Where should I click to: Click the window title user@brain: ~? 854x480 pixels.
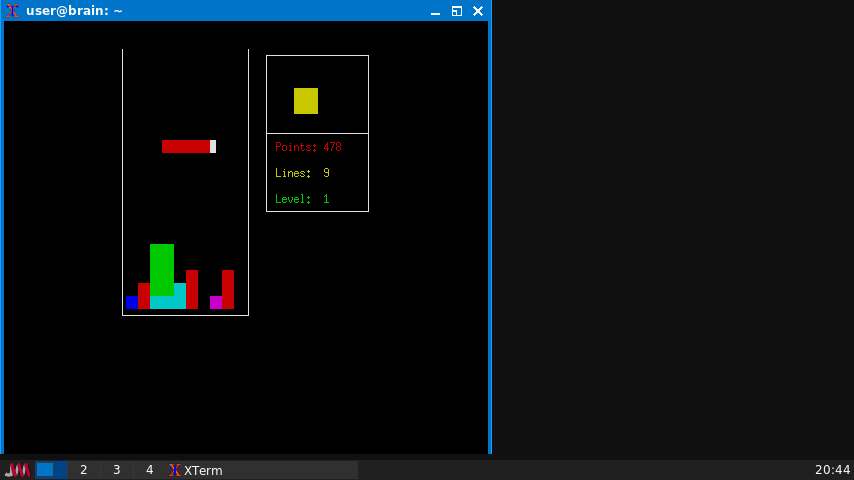pos(74,11)
